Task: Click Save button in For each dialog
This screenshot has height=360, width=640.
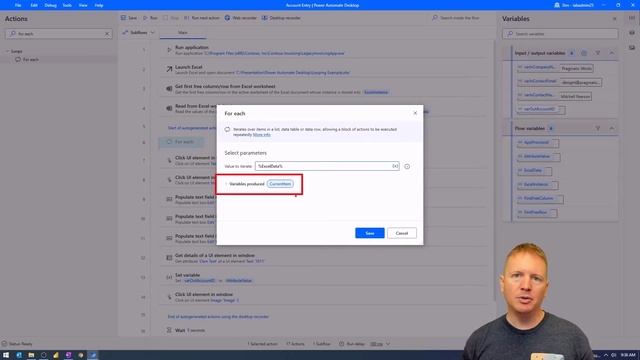Action: pyautogui.click(x=369, y=233)
